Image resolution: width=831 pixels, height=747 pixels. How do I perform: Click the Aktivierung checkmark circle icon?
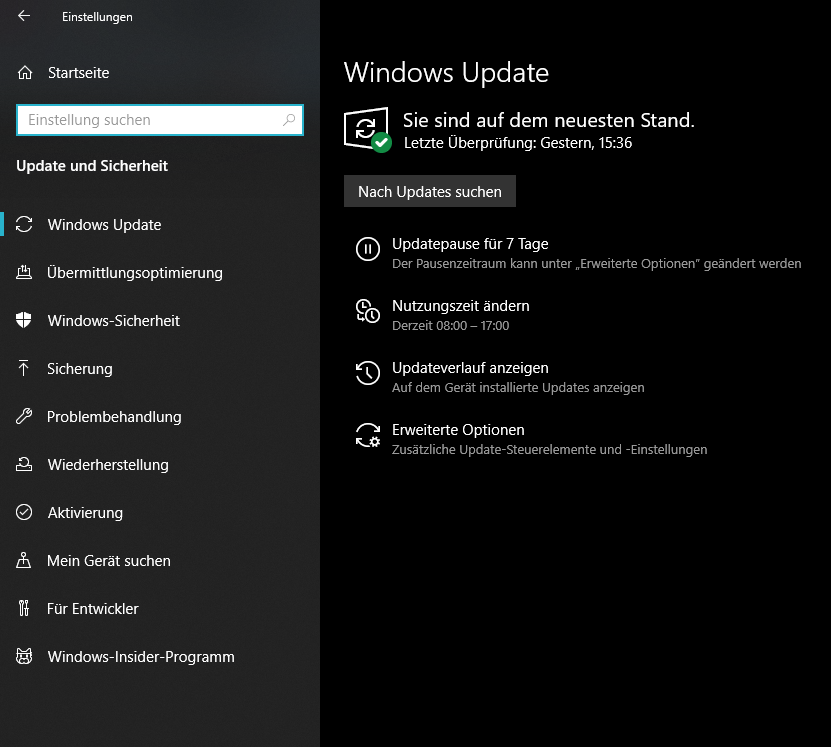click(24, 512)
